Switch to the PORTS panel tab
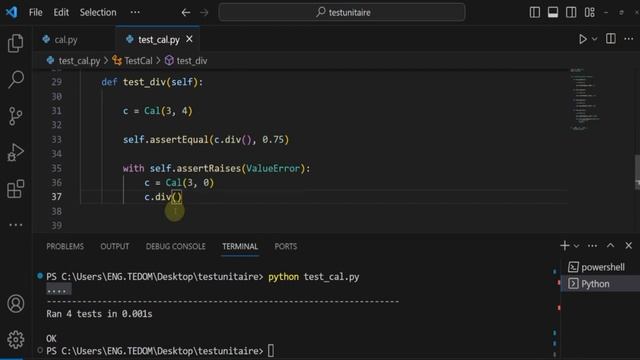The image size is (640, 360). [x=286, y=247]
